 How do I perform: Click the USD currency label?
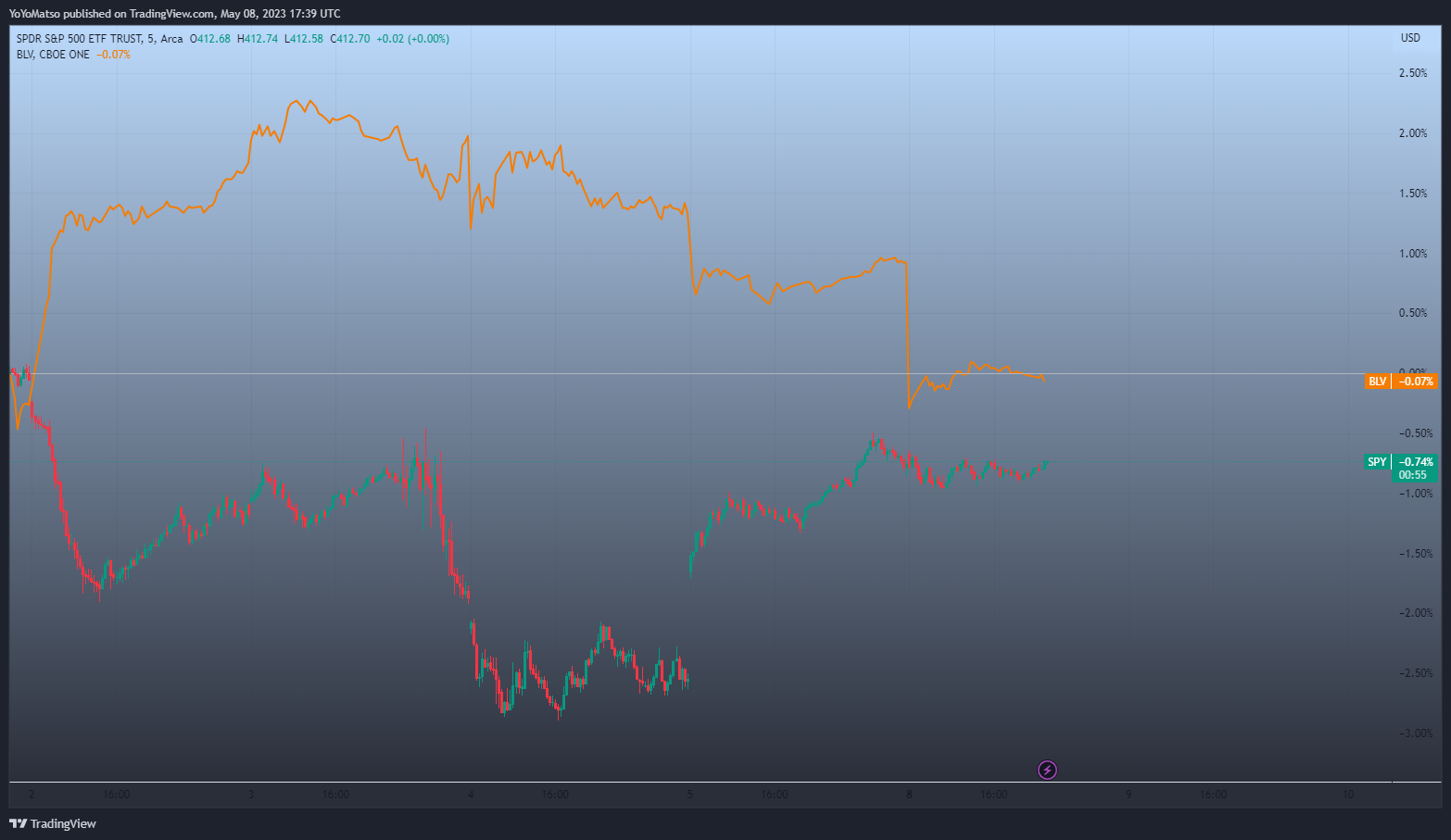(1410, 38)
